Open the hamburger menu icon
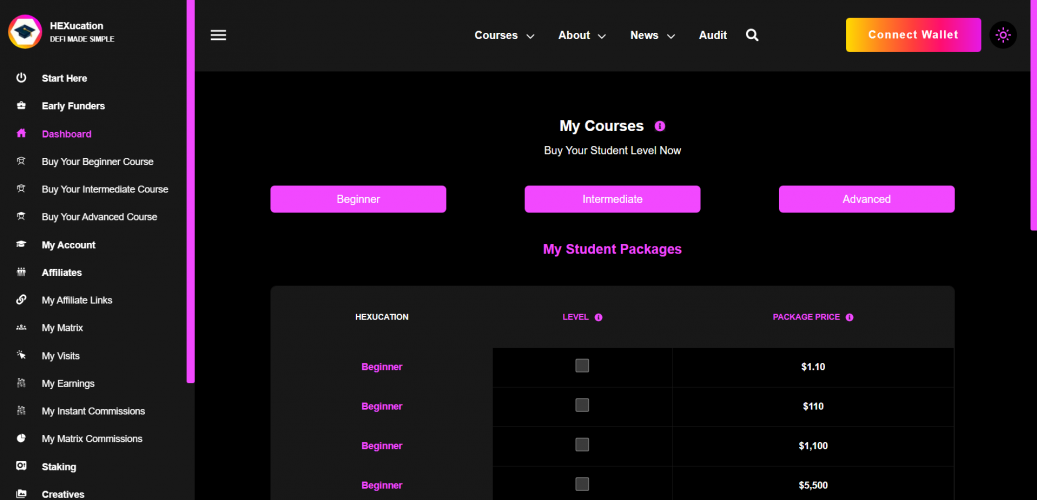The width and height of the screenshot is (1037, 500). (218, 35)
